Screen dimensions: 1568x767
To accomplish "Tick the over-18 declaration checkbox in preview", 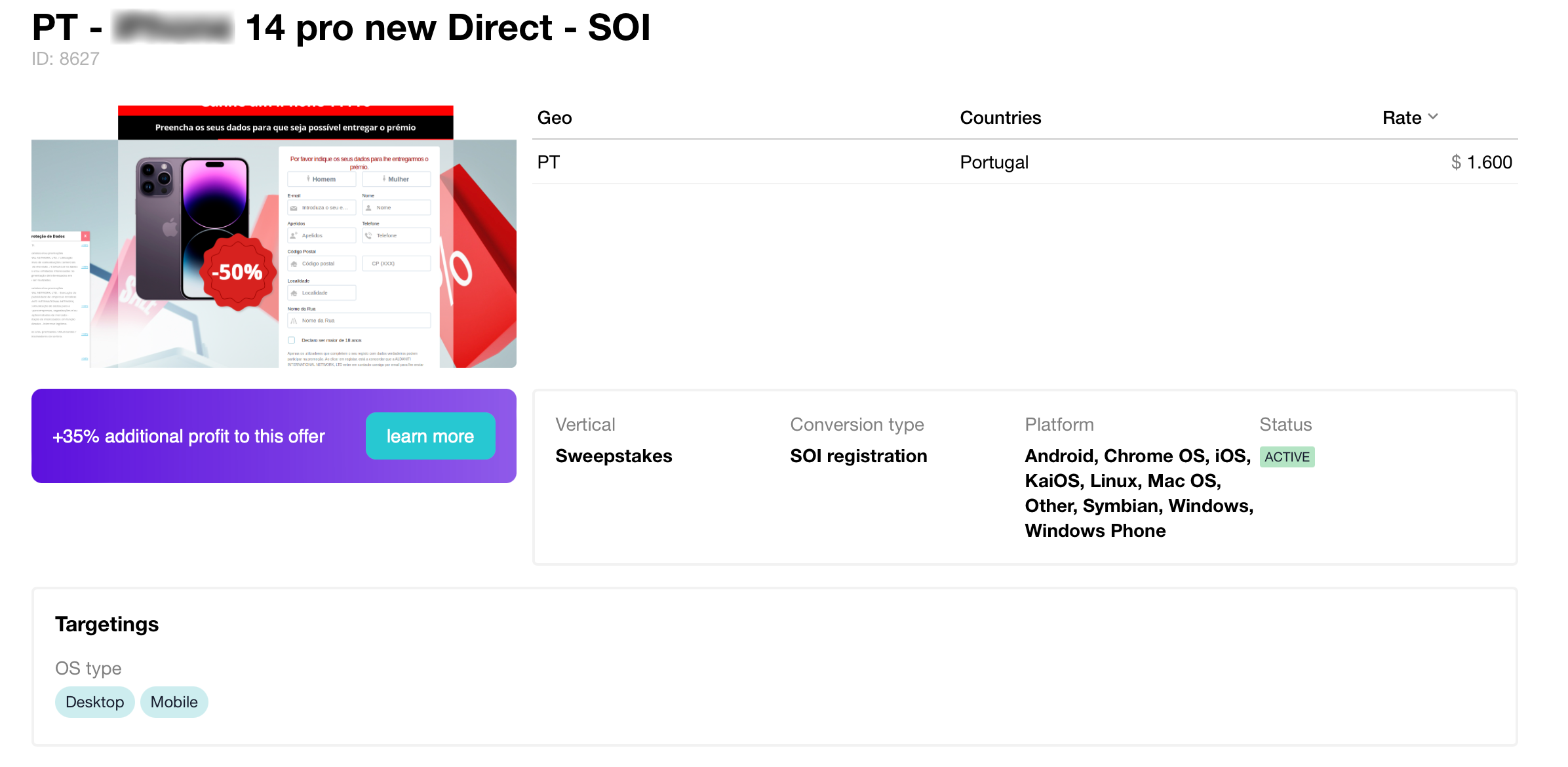I will 292,340.
